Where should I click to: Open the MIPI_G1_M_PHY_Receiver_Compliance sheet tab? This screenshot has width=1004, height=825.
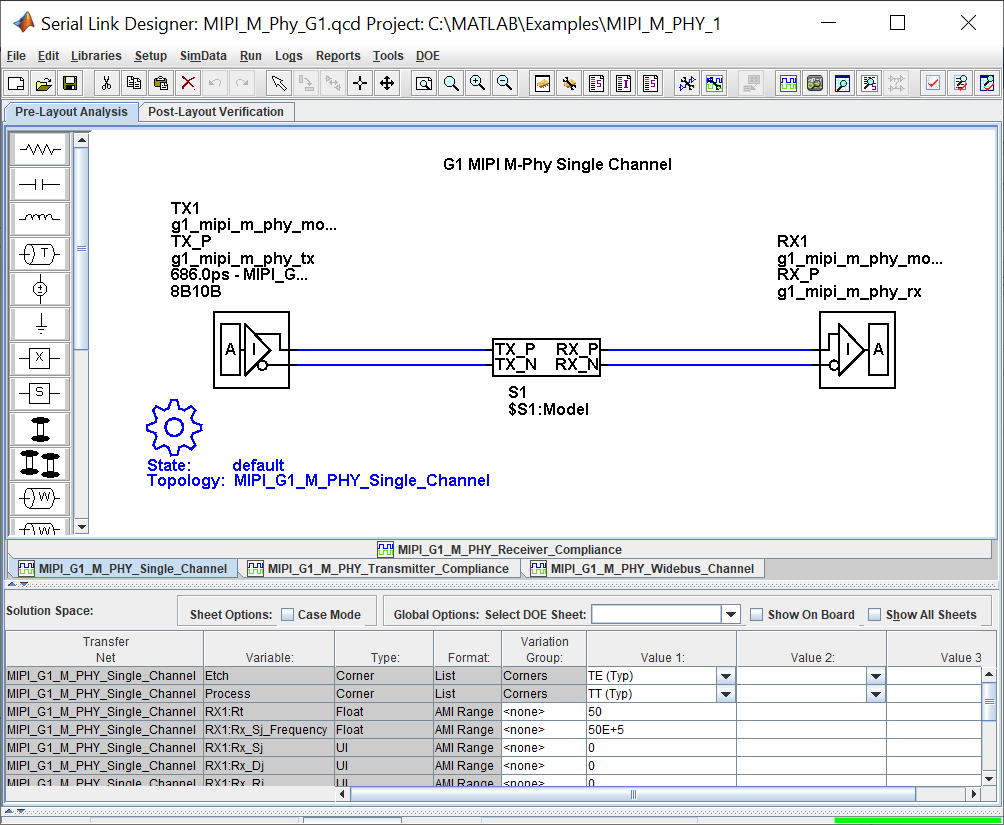click(499, 550)
